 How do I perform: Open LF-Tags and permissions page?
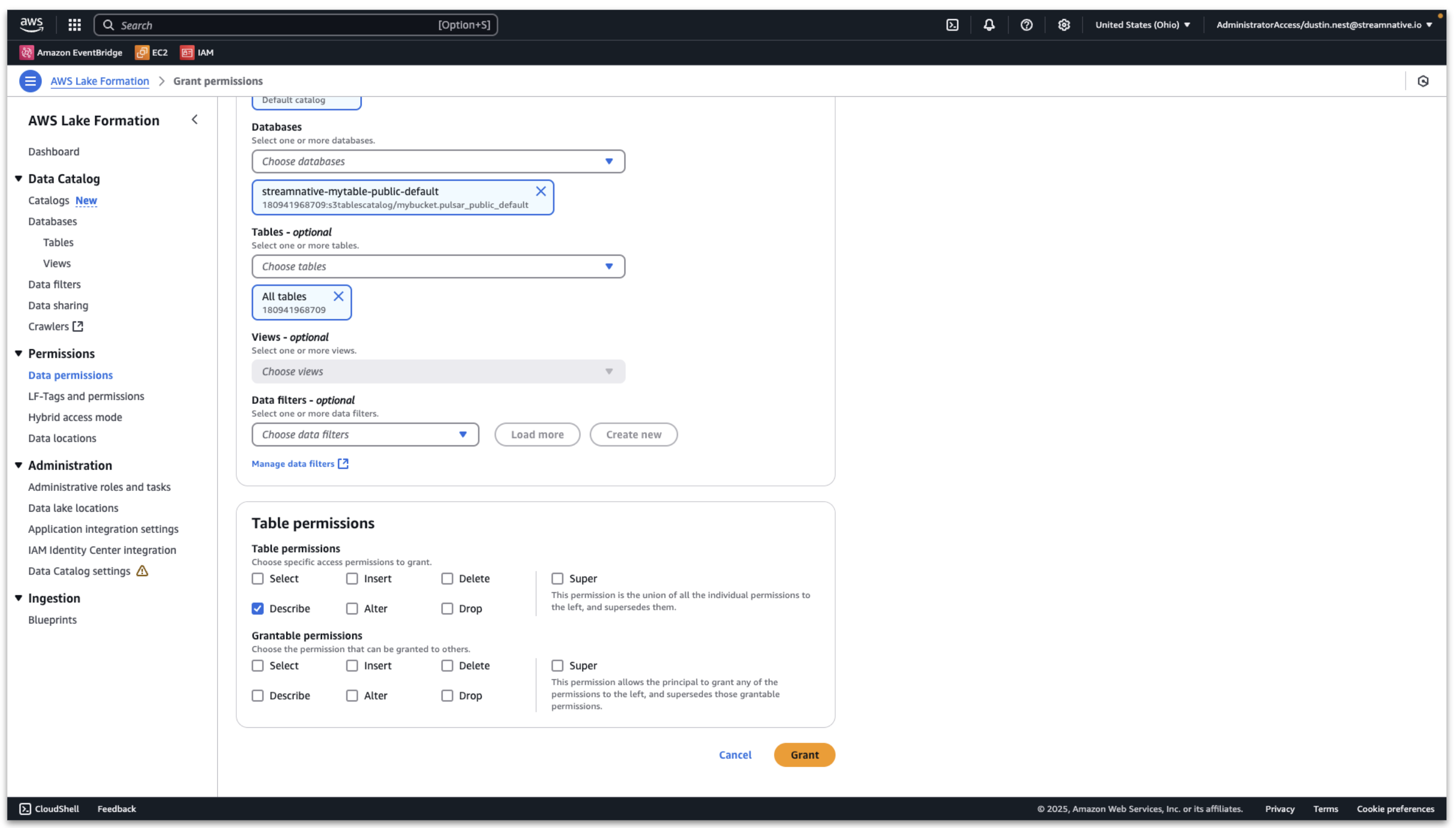(x=86, y=396)
